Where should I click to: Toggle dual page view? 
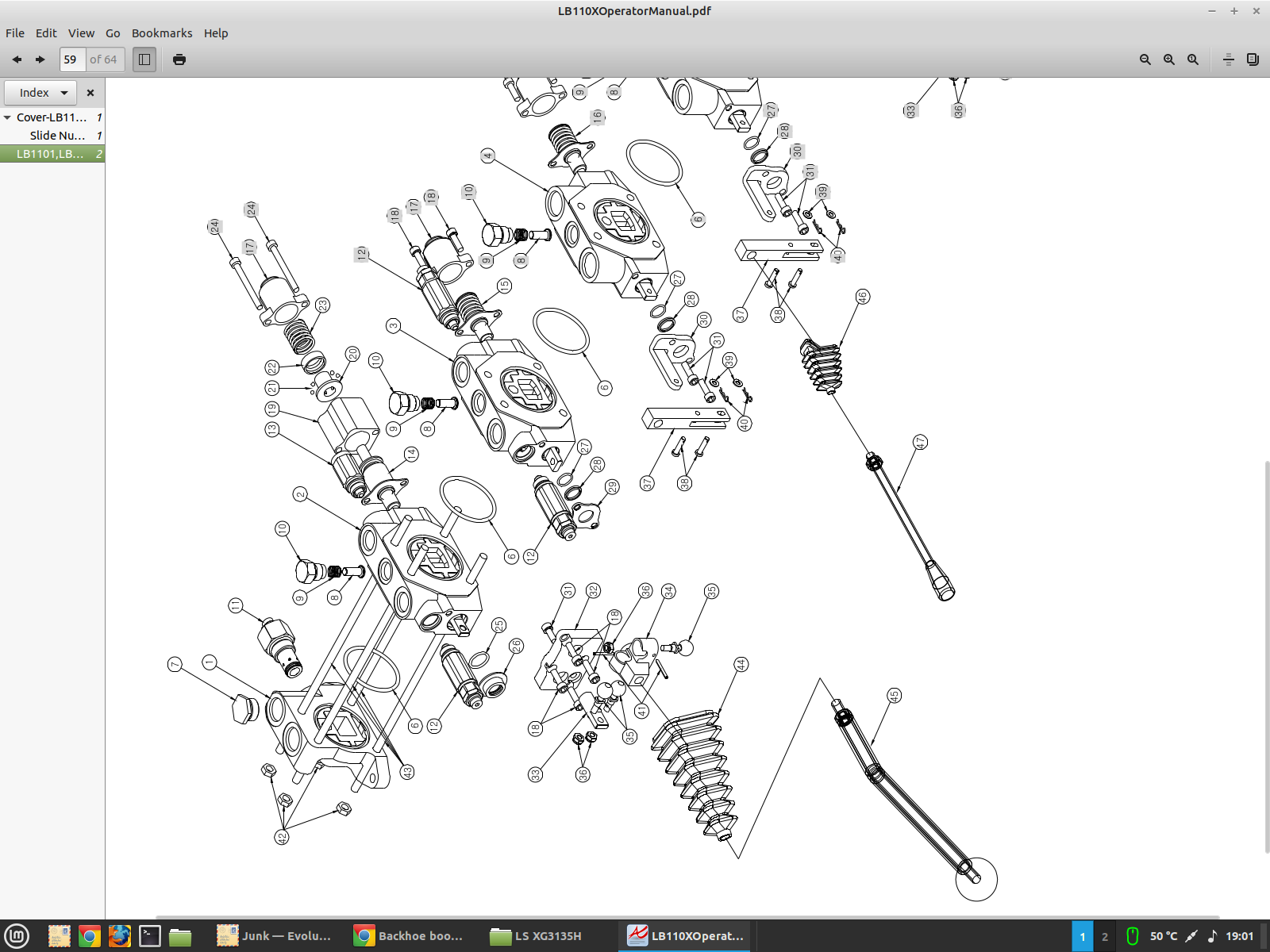(x=1253, y=59)
